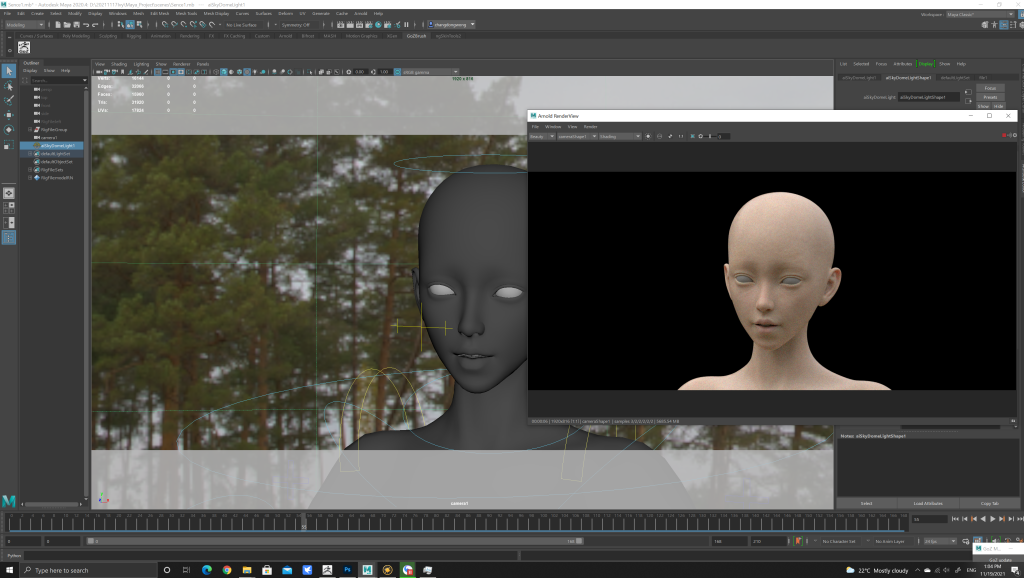
Task: Open Photoshop from the Windows taskbar
Action: pos(347,570)
